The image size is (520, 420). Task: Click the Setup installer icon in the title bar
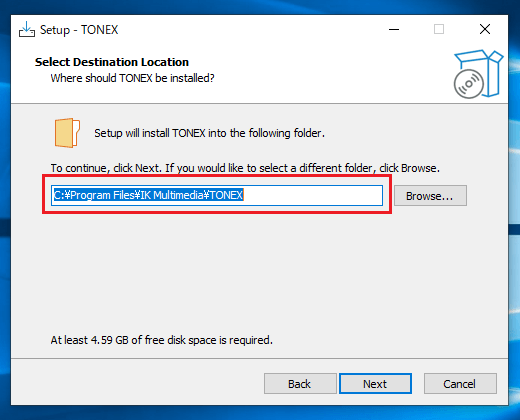[x=27, y=30]
